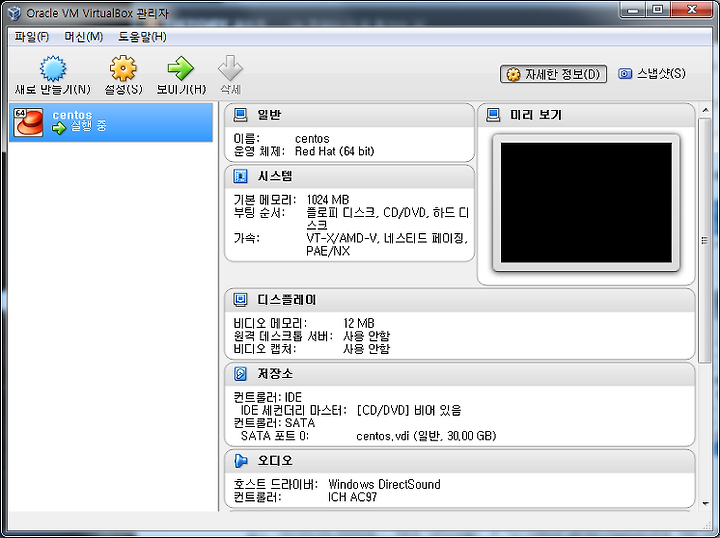Screen dimensions: 720x538
Task: Click [CD/DVD] 비어 있음 entry
Action: tap(409, 410)
